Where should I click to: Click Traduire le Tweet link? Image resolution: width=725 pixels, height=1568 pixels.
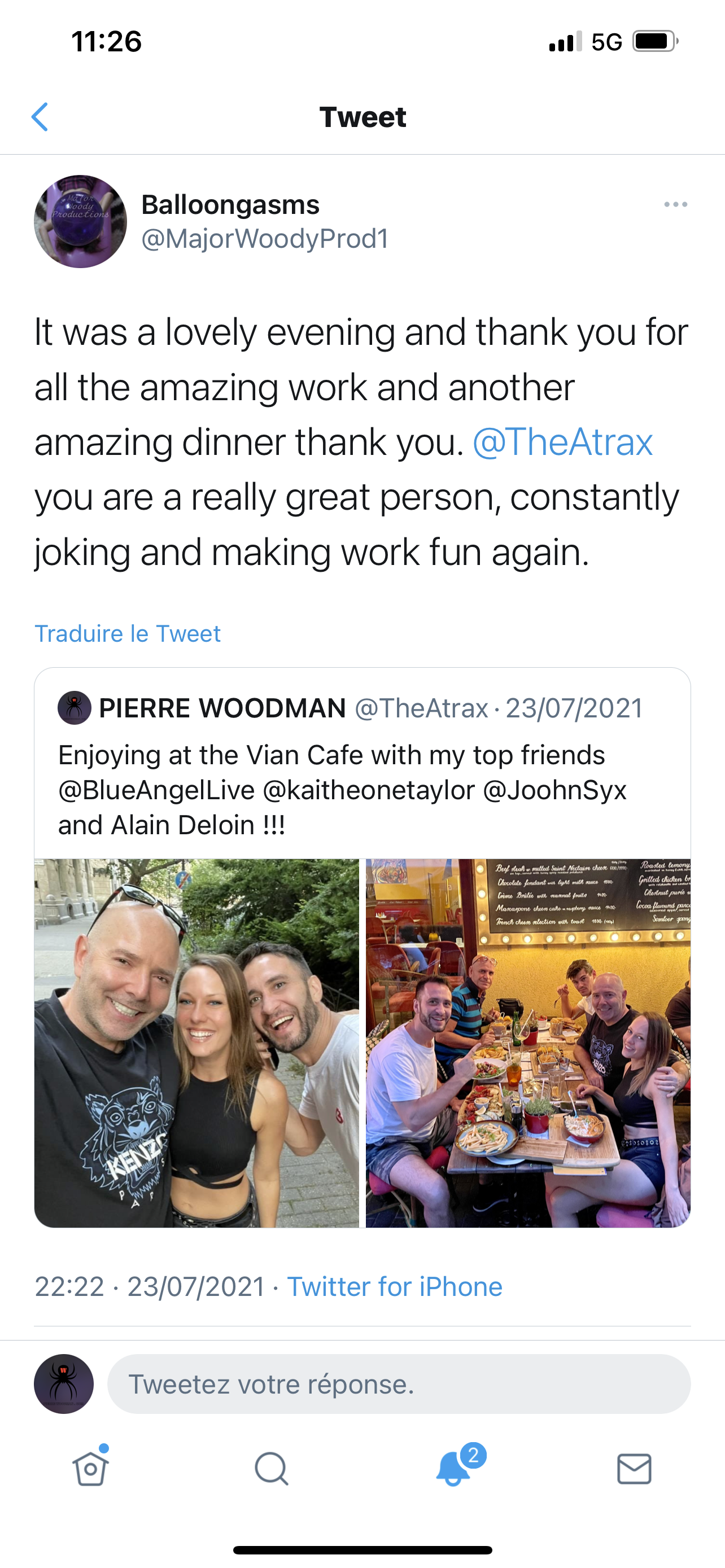click(127, 634)
